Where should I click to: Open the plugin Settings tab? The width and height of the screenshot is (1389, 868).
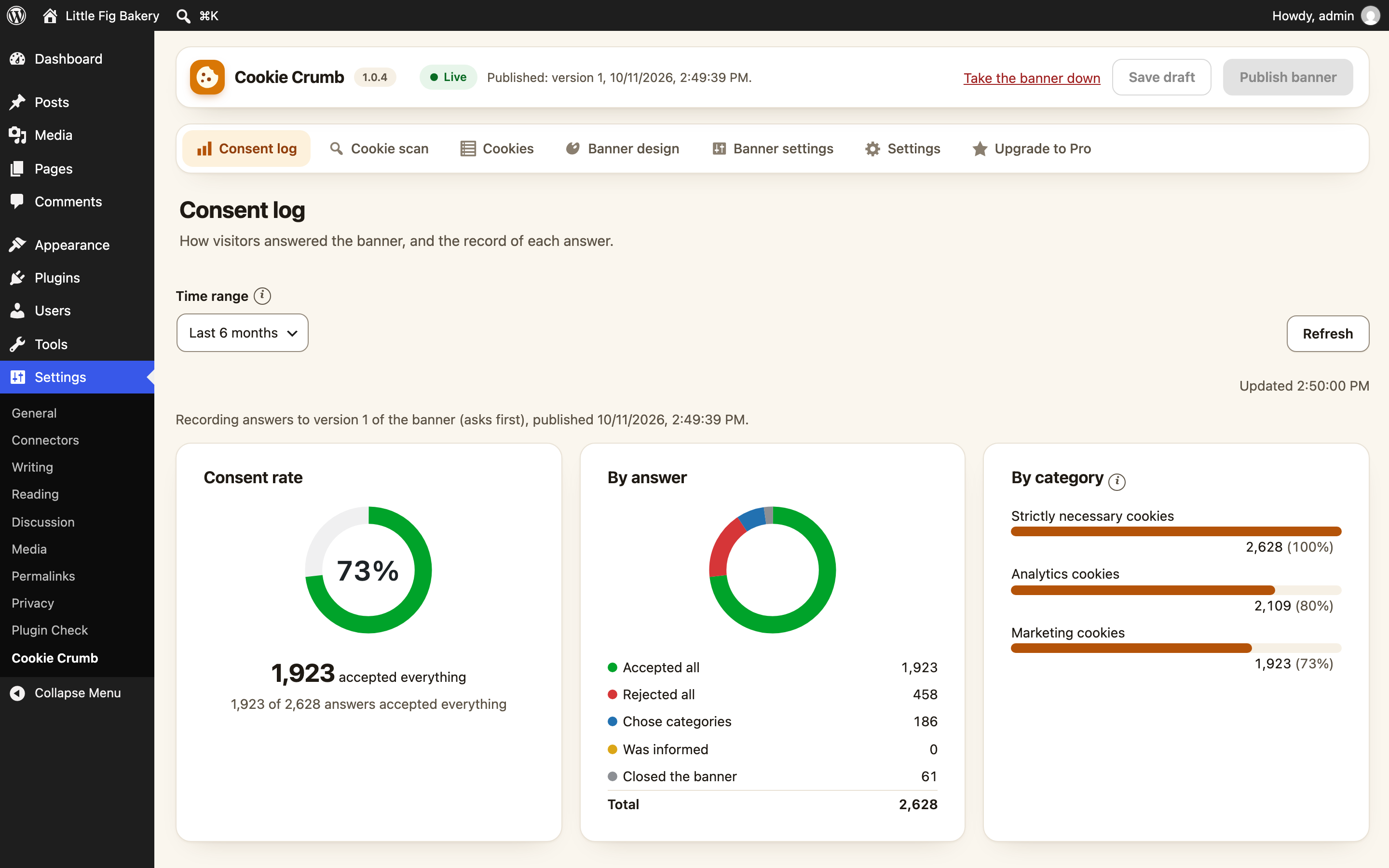point(902,149)
